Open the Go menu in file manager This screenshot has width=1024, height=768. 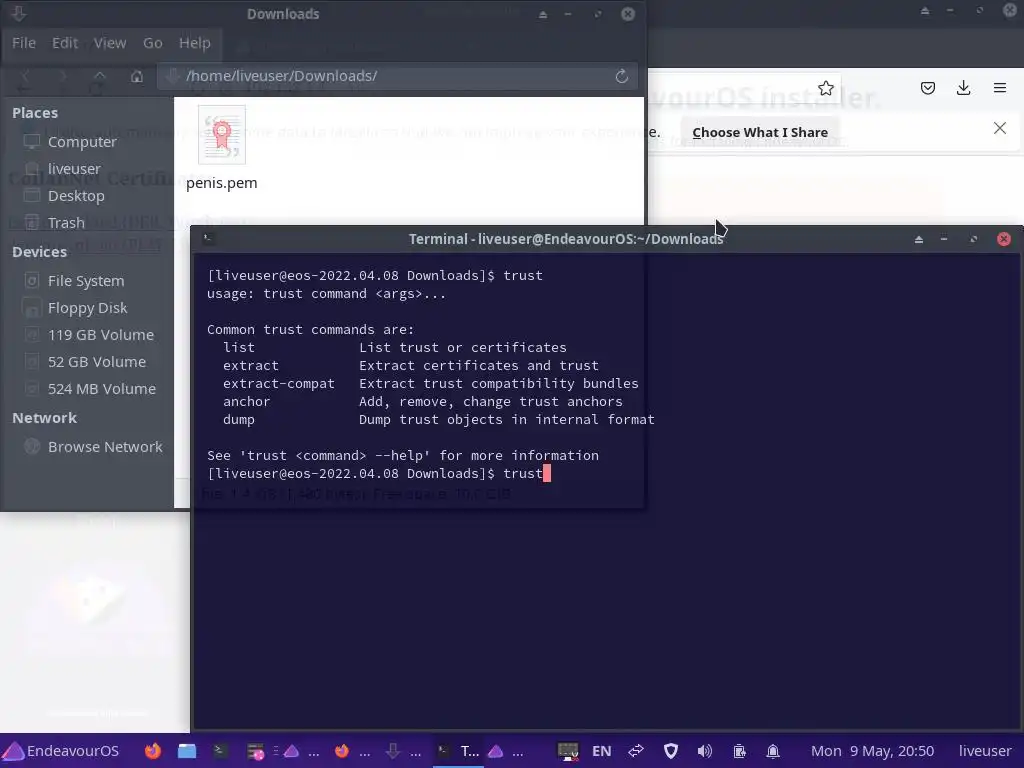point(152,43)
